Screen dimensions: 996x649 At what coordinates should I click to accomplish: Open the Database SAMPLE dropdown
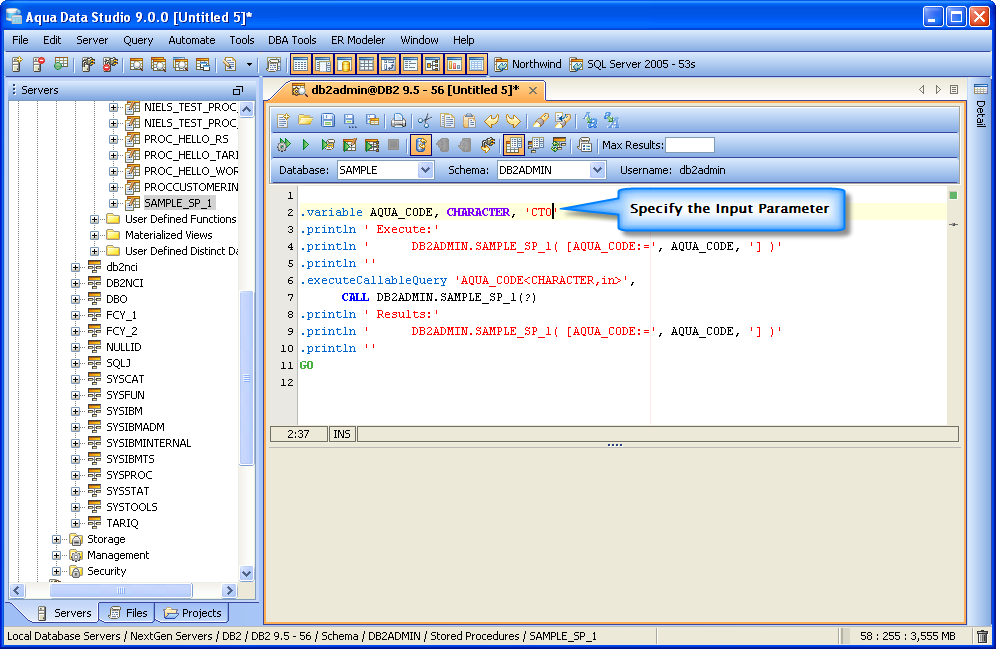[425, 170]
